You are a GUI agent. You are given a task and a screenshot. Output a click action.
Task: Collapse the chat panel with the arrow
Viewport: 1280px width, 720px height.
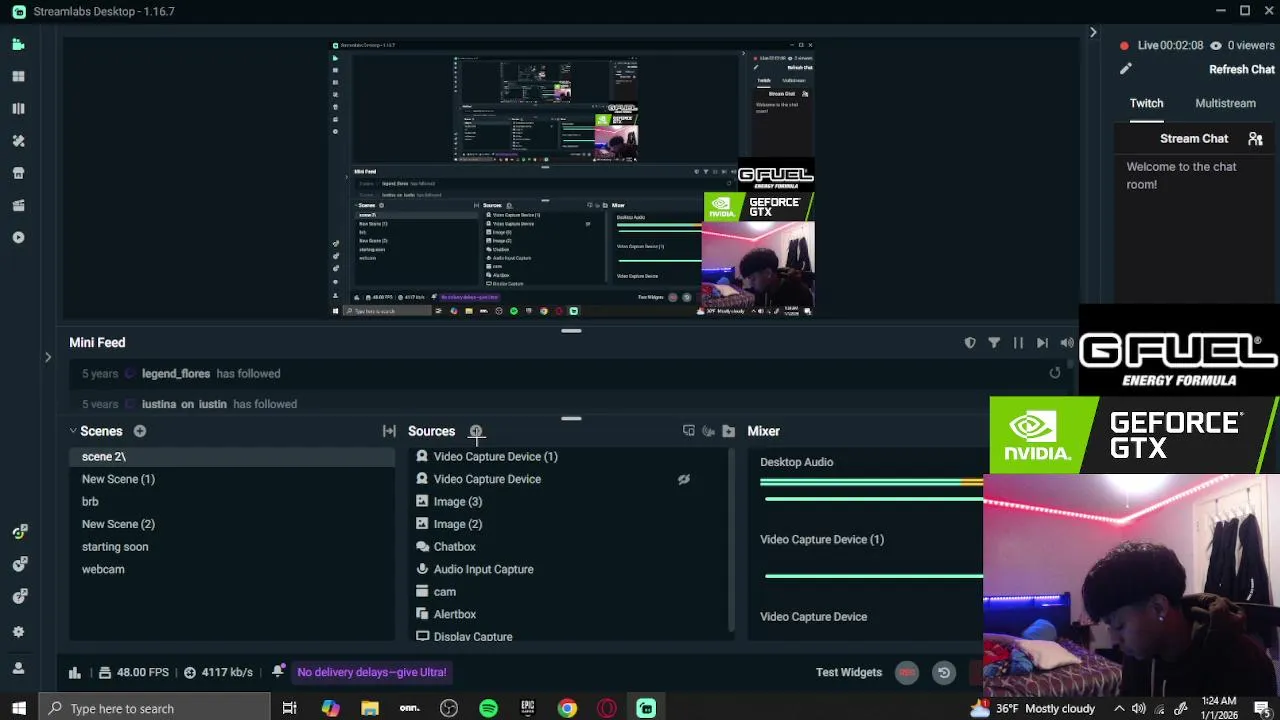1093,33
